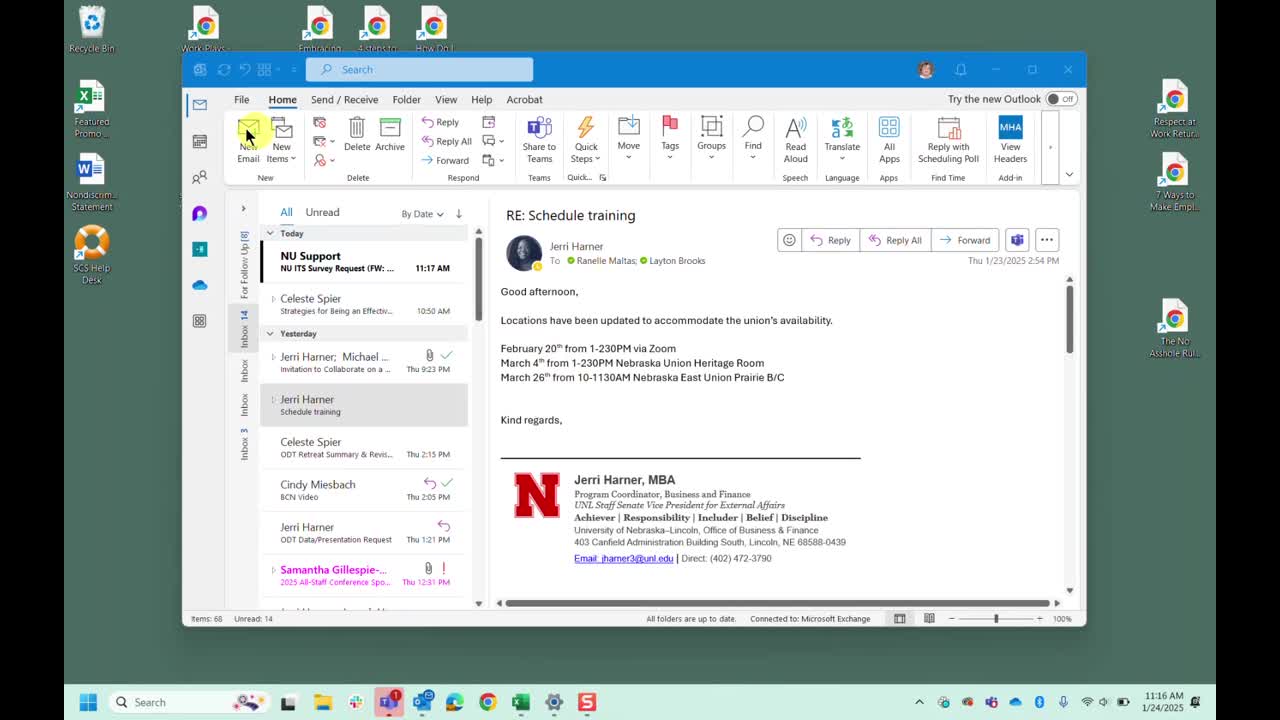The image size is (1280, 720).
Task: Click Share to Teams icon
Action: coord(539,139)
